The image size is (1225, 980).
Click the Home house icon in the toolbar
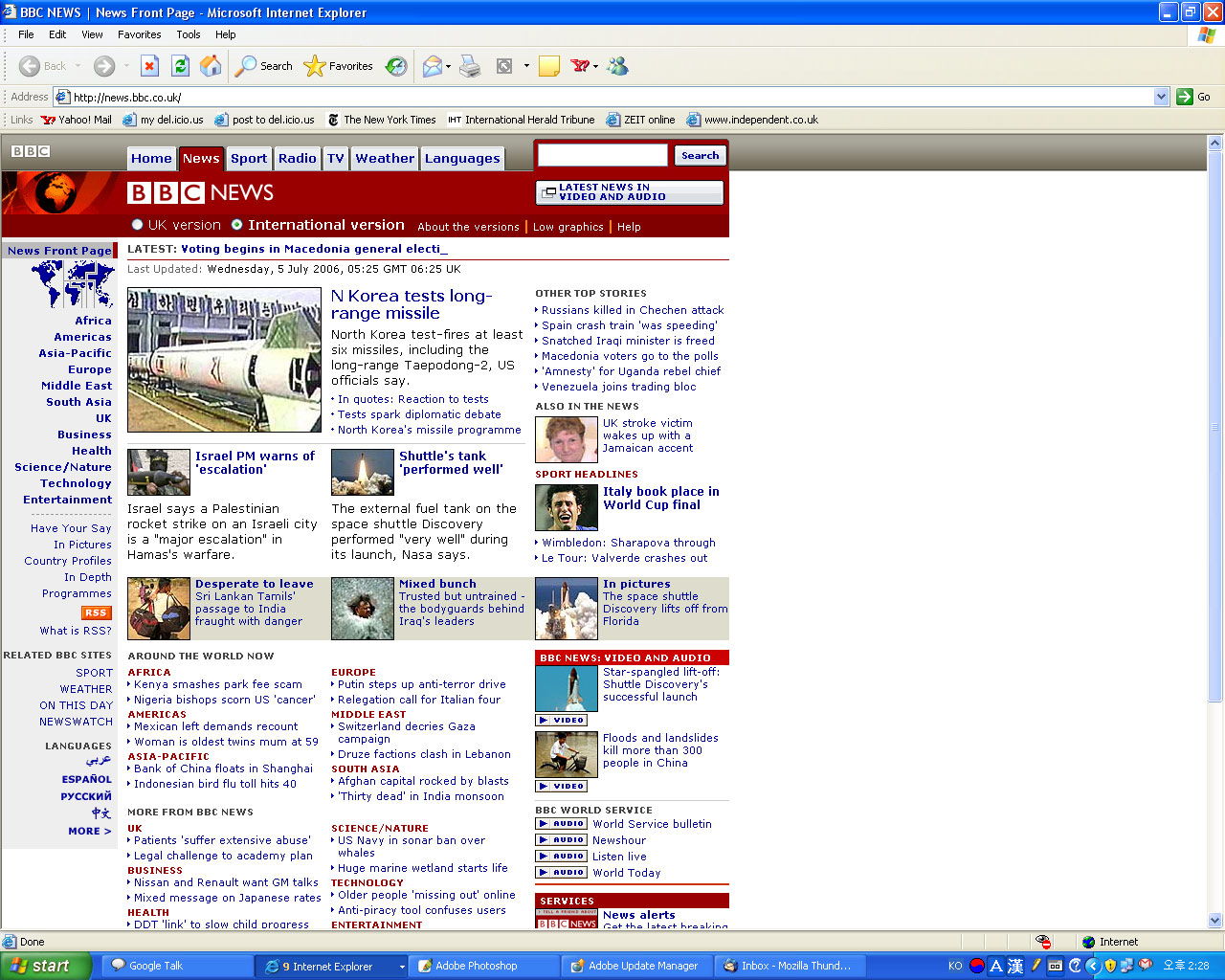click(x=212, y=66)
